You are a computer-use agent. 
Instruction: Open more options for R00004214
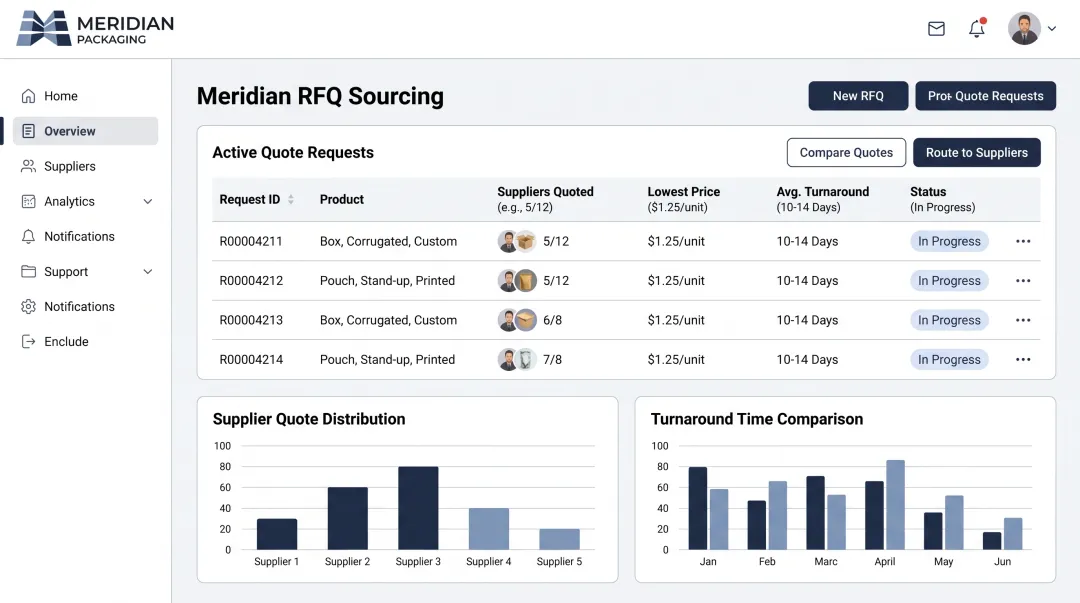(x=1023, y=359)
